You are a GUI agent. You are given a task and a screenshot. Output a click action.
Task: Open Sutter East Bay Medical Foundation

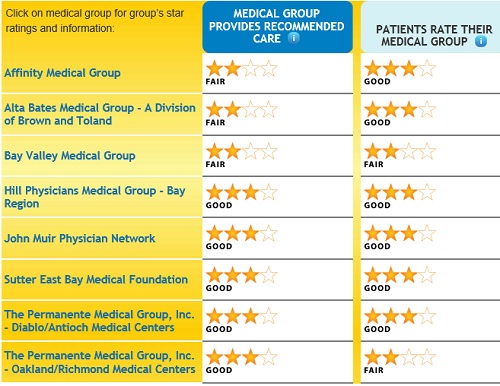pyautogui.click(x=96, y=279)
